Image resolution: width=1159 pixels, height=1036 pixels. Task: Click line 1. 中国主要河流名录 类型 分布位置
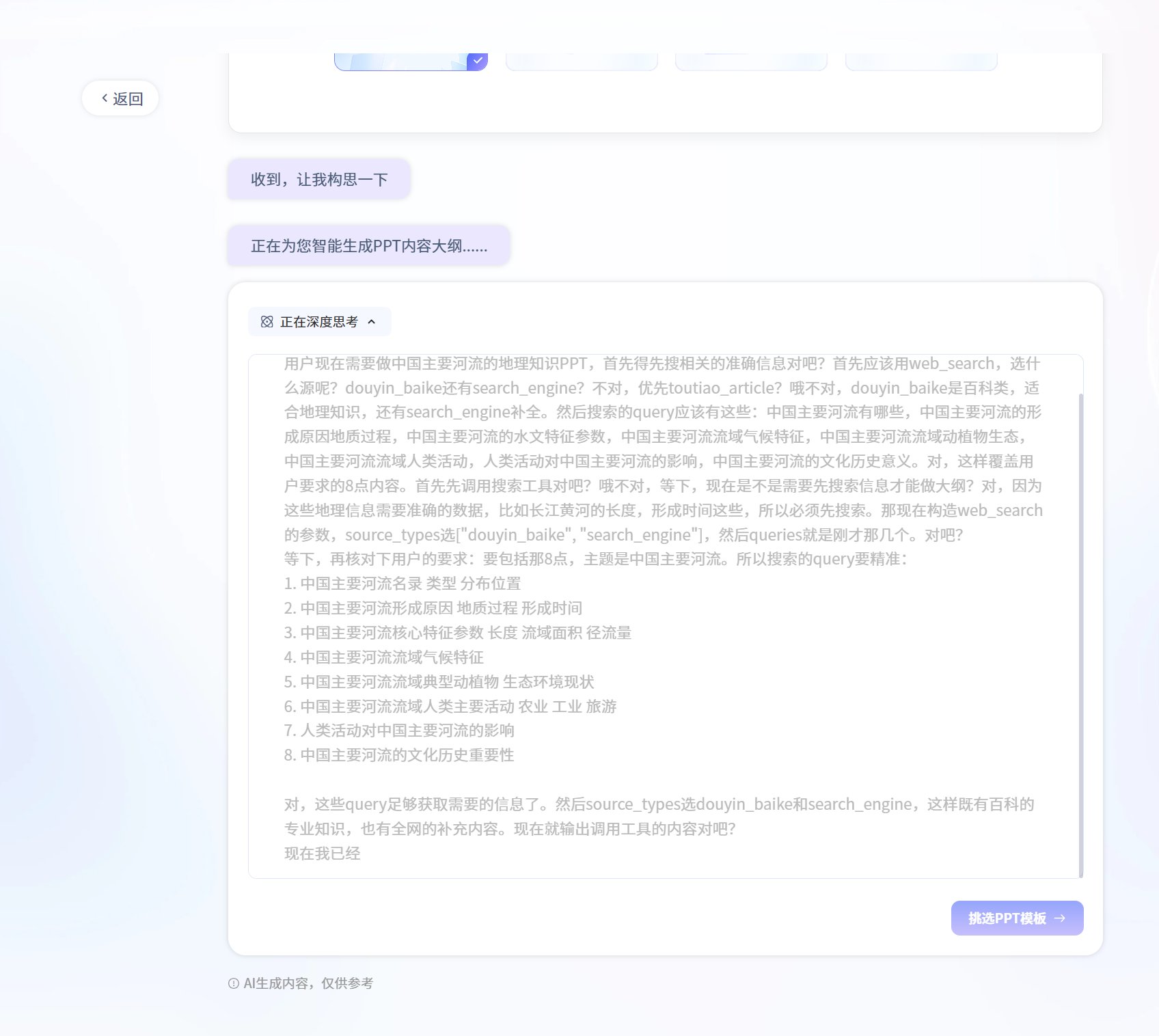(403, 584)
